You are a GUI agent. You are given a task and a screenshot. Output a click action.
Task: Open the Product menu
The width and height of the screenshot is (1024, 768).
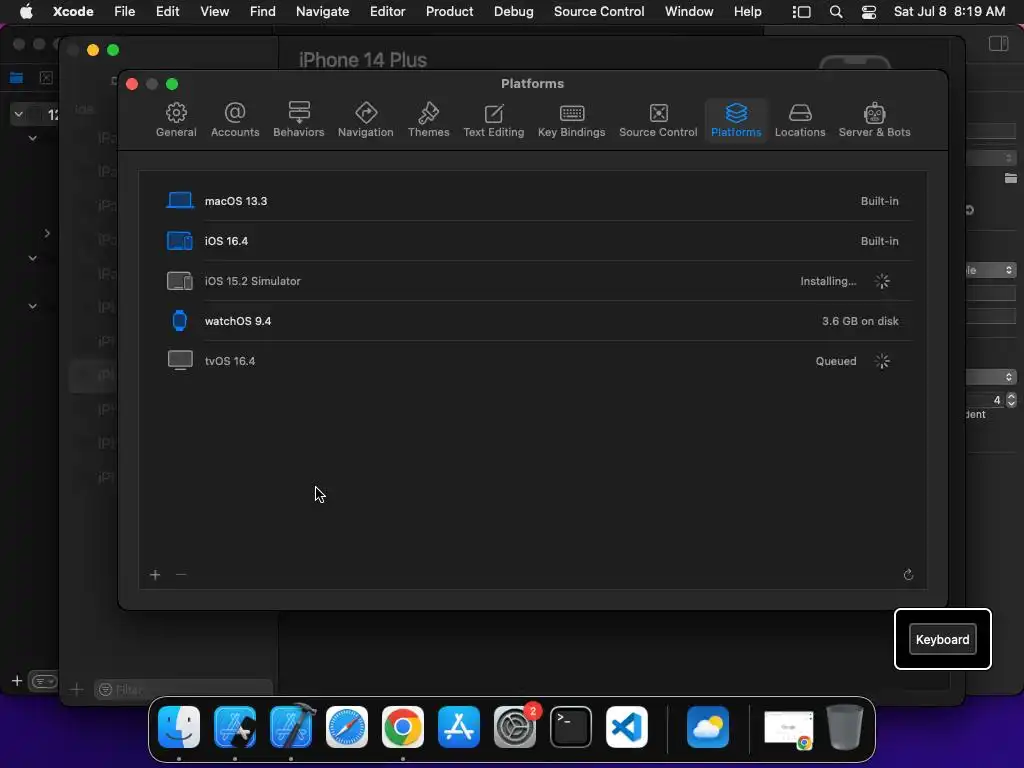point(449,12)
